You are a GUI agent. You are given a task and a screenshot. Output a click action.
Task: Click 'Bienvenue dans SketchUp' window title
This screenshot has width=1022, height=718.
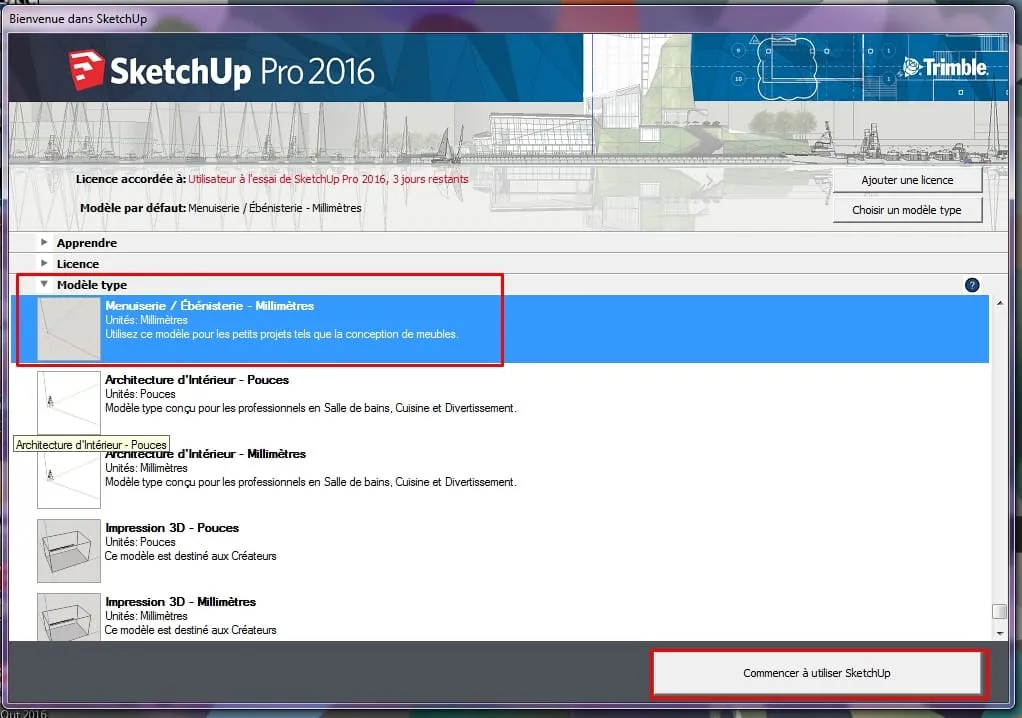[78, 19]
